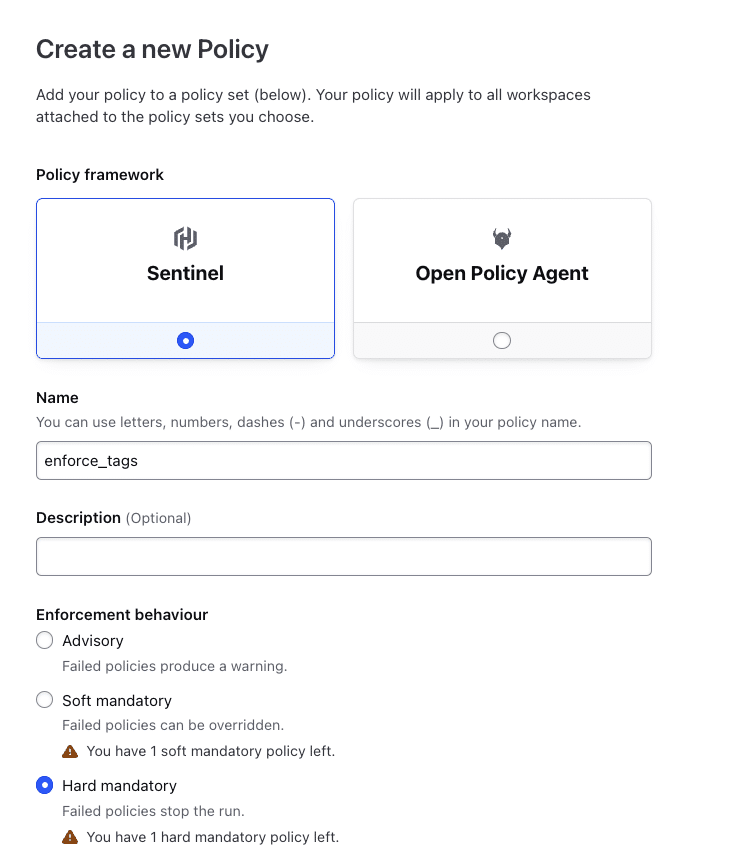The height and width of the screenshot is (860, 744).
Task: Choose Advisory enforcement behaviour
Action: pos(44,640)
